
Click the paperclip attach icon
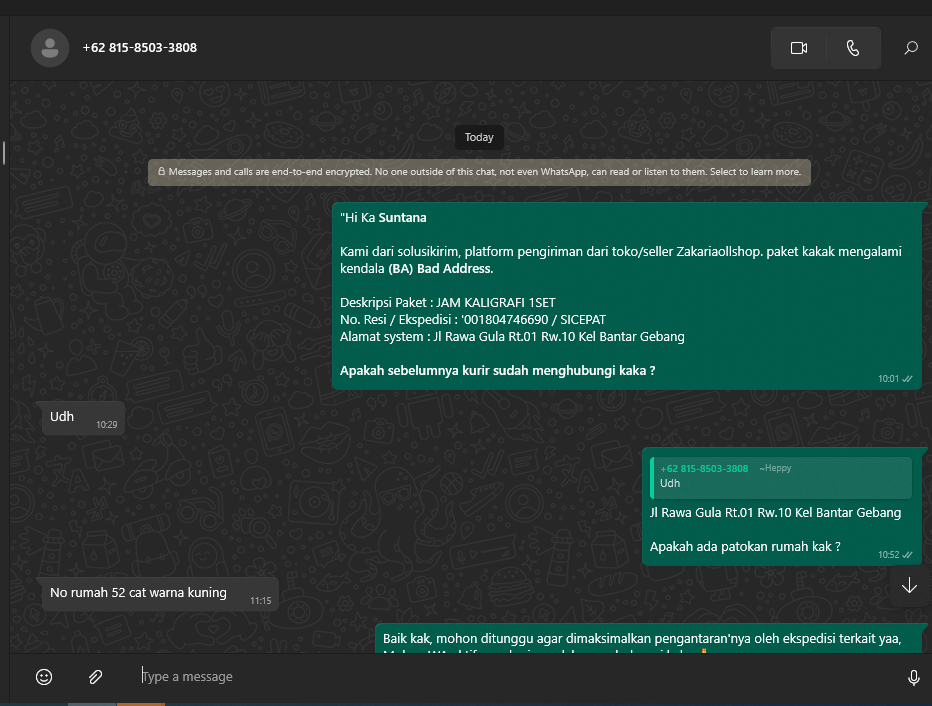coord(95,677)
